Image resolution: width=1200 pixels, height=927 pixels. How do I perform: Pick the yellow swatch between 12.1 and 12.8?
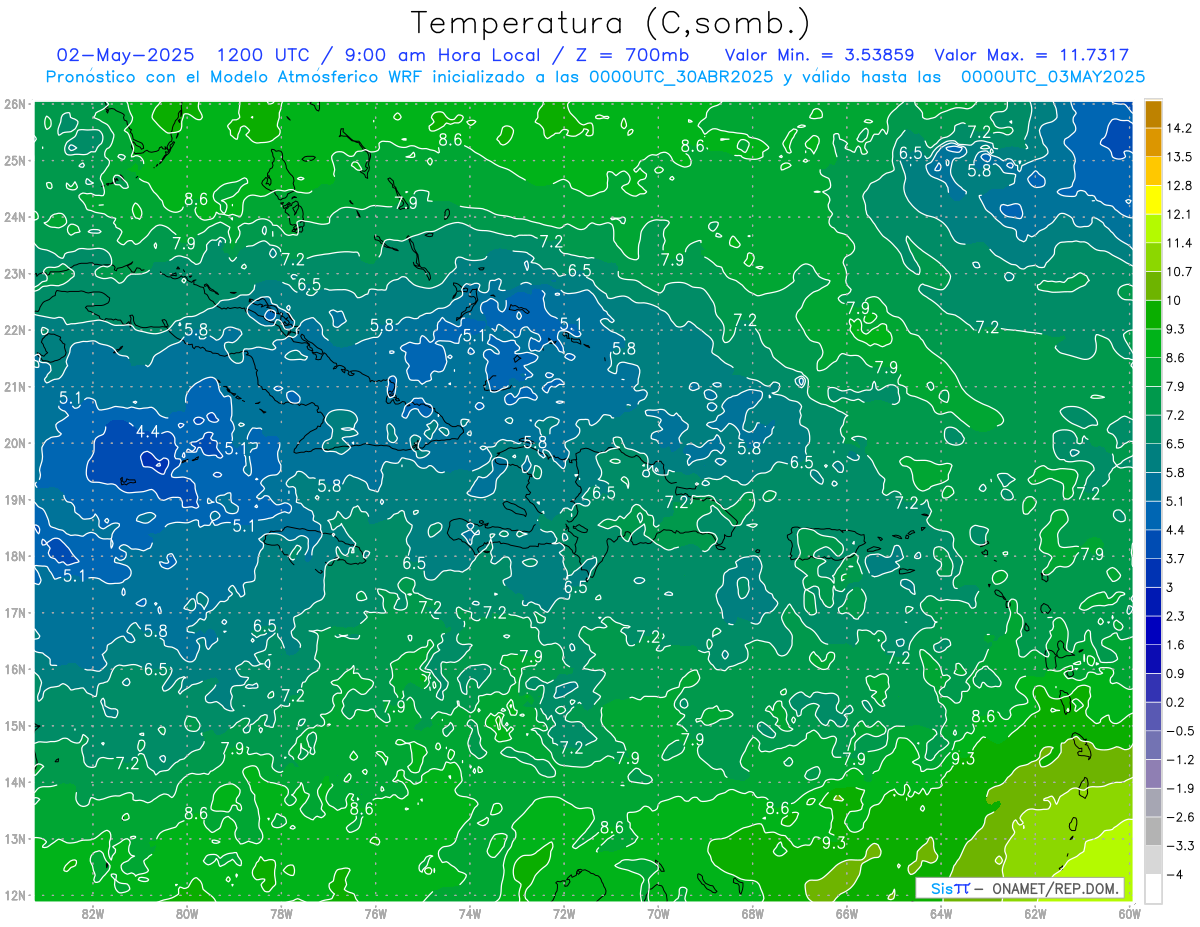1153,200
